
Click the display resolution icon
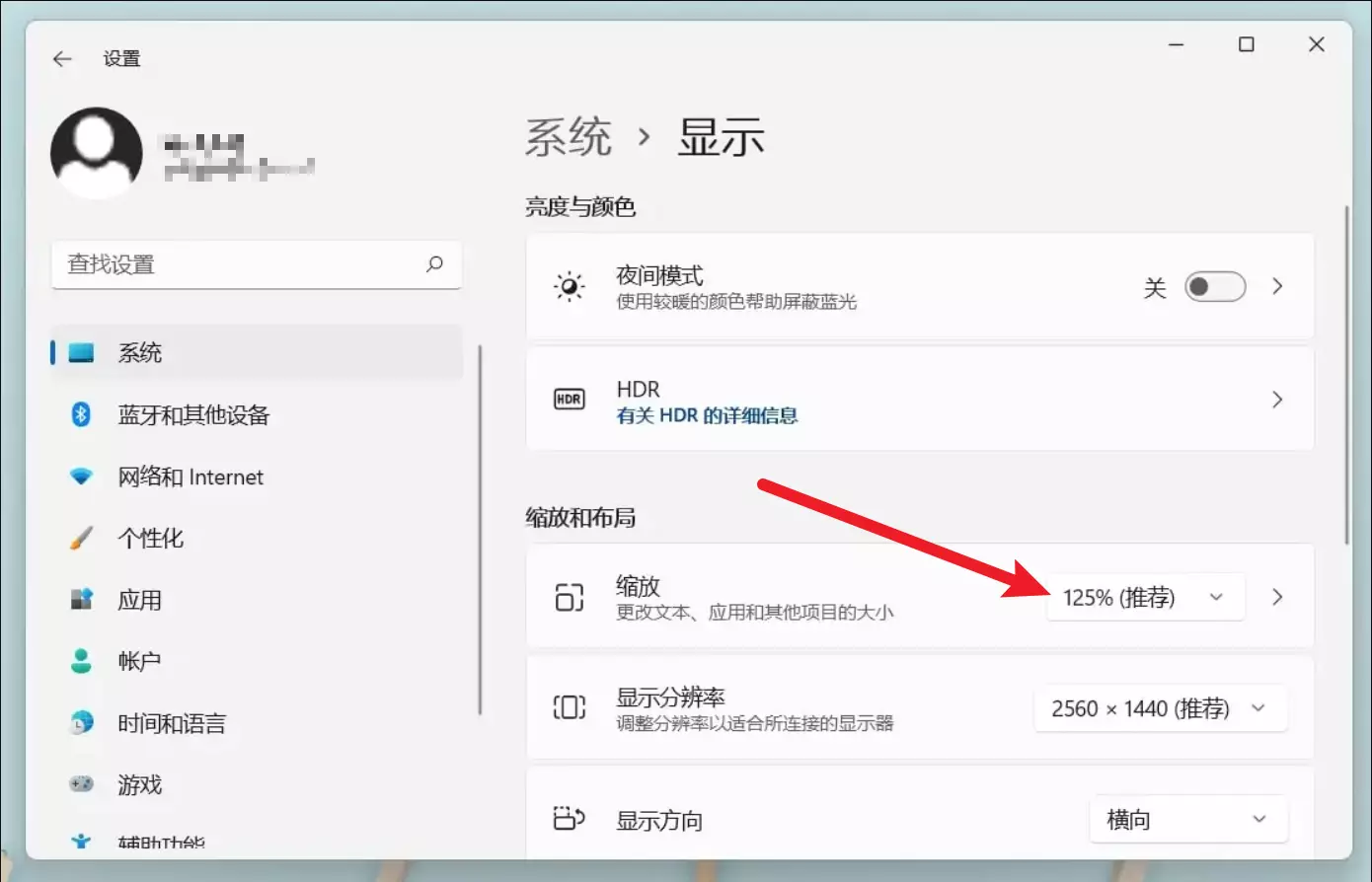click(570, 707)
